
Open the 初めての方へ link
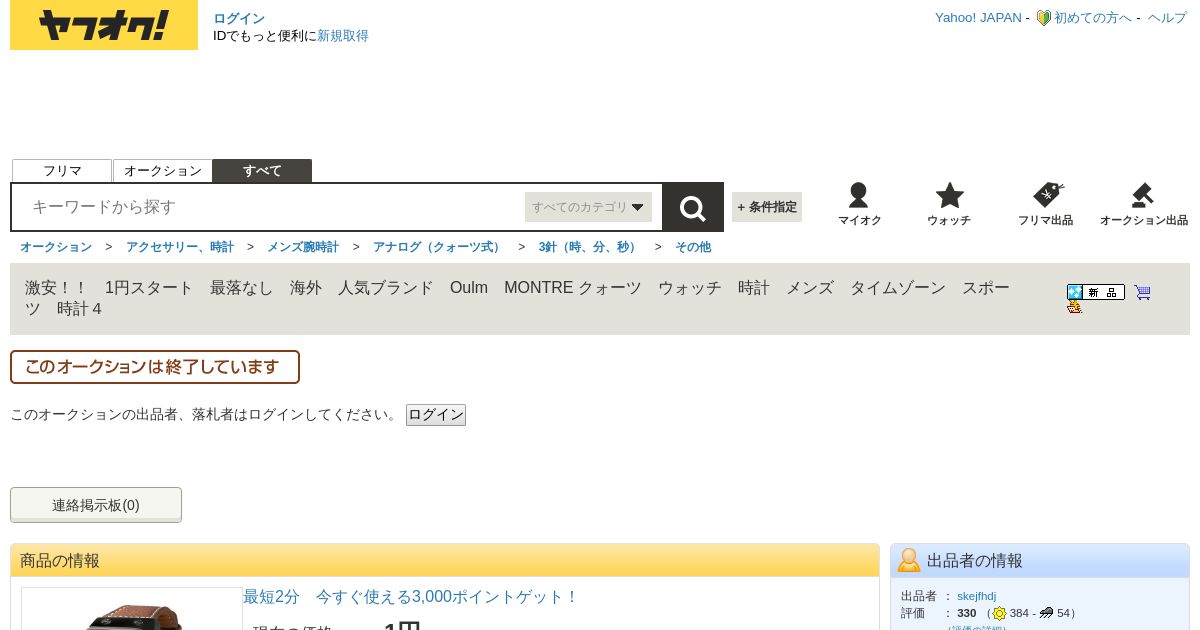(1093, 18)
